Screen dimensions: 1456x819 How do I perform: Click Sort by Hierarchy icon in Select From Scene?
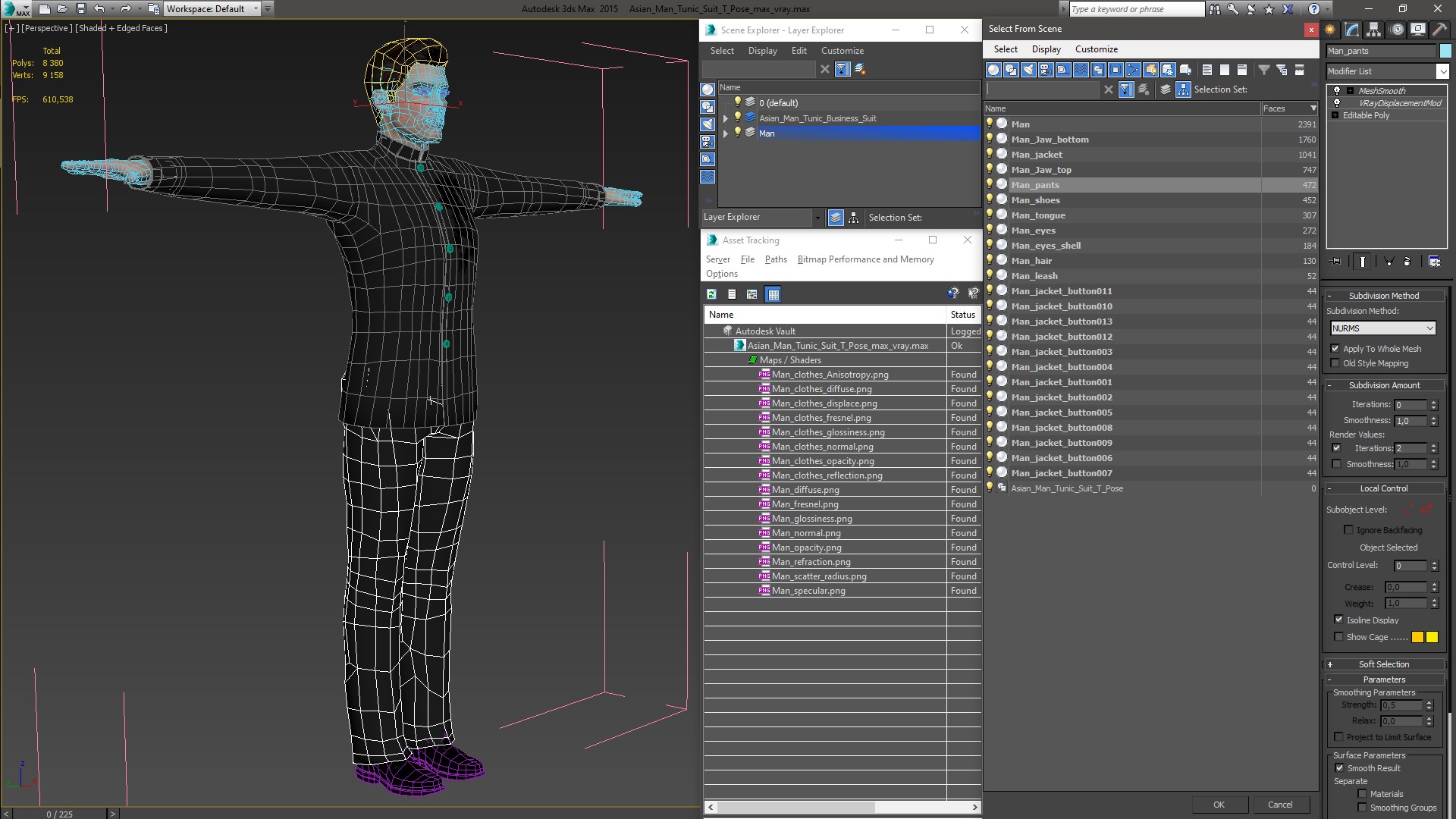[1184, 89]
